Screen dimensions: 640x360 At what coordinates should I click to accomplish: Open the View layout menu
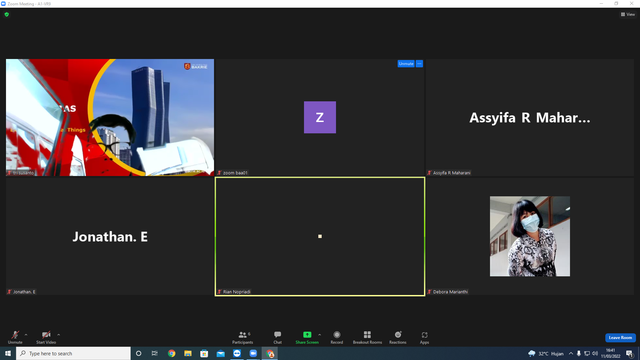[628, 14]
